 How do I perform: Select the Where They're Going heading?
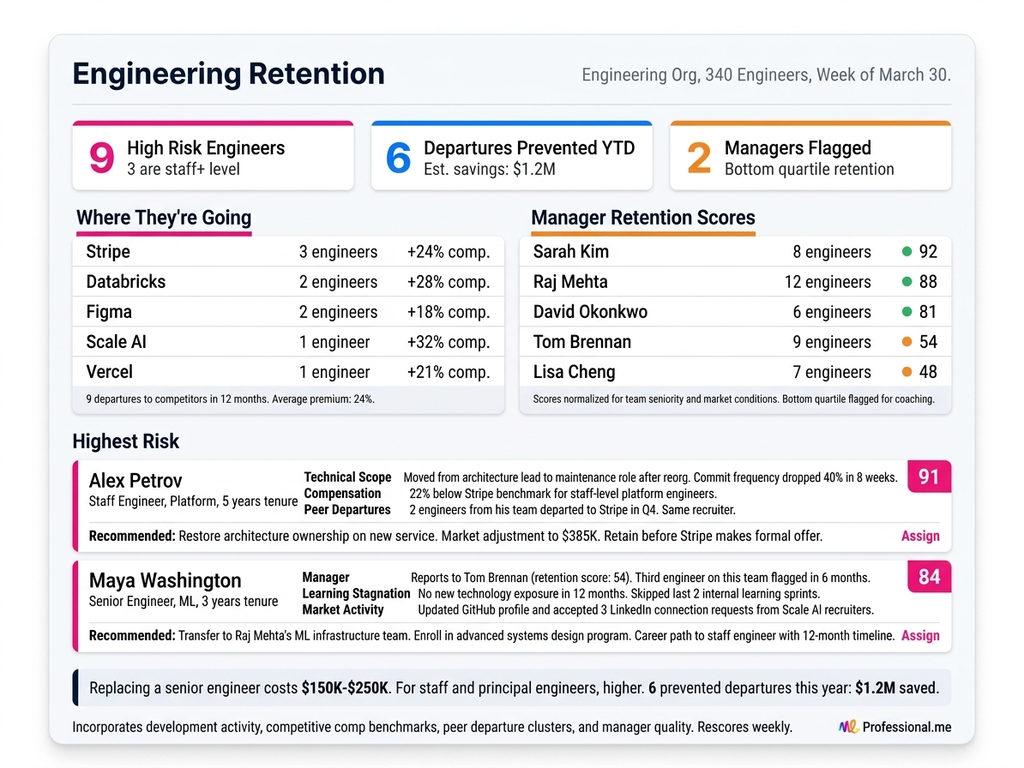coord(164,218)
